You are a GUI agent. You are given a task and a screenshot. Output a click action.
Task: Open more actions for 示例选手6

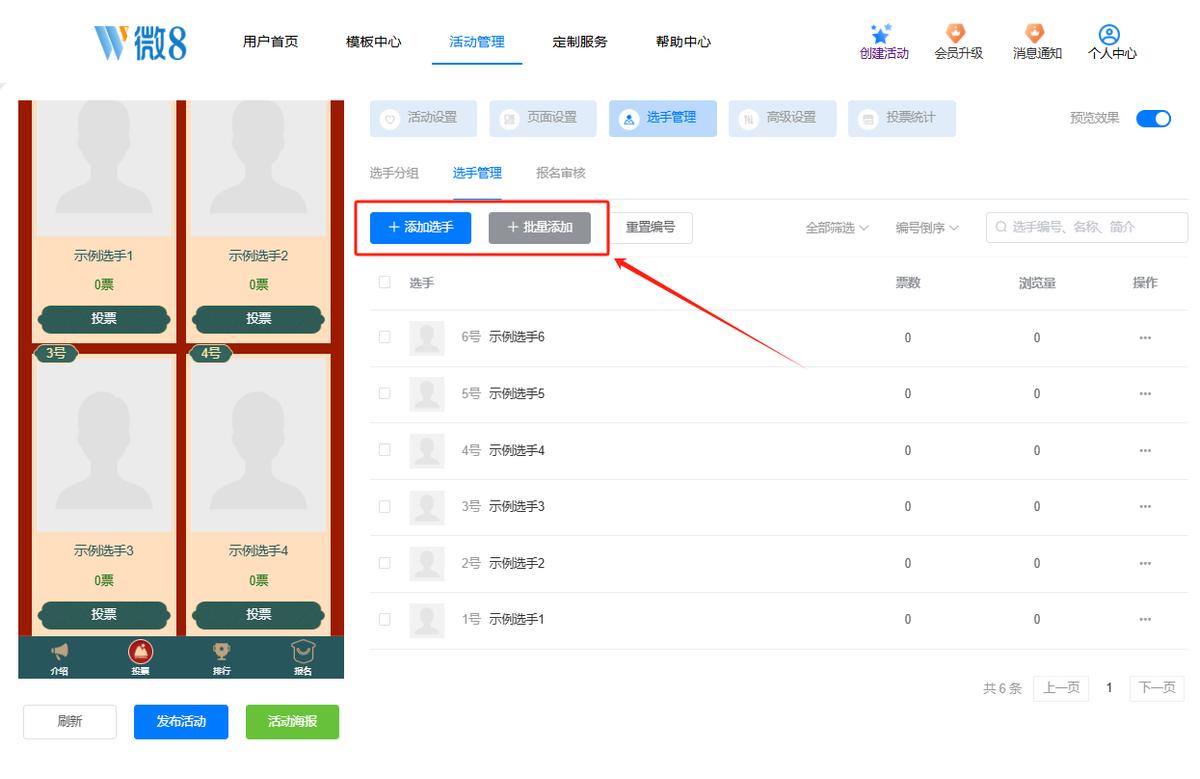coord(1145,338)
